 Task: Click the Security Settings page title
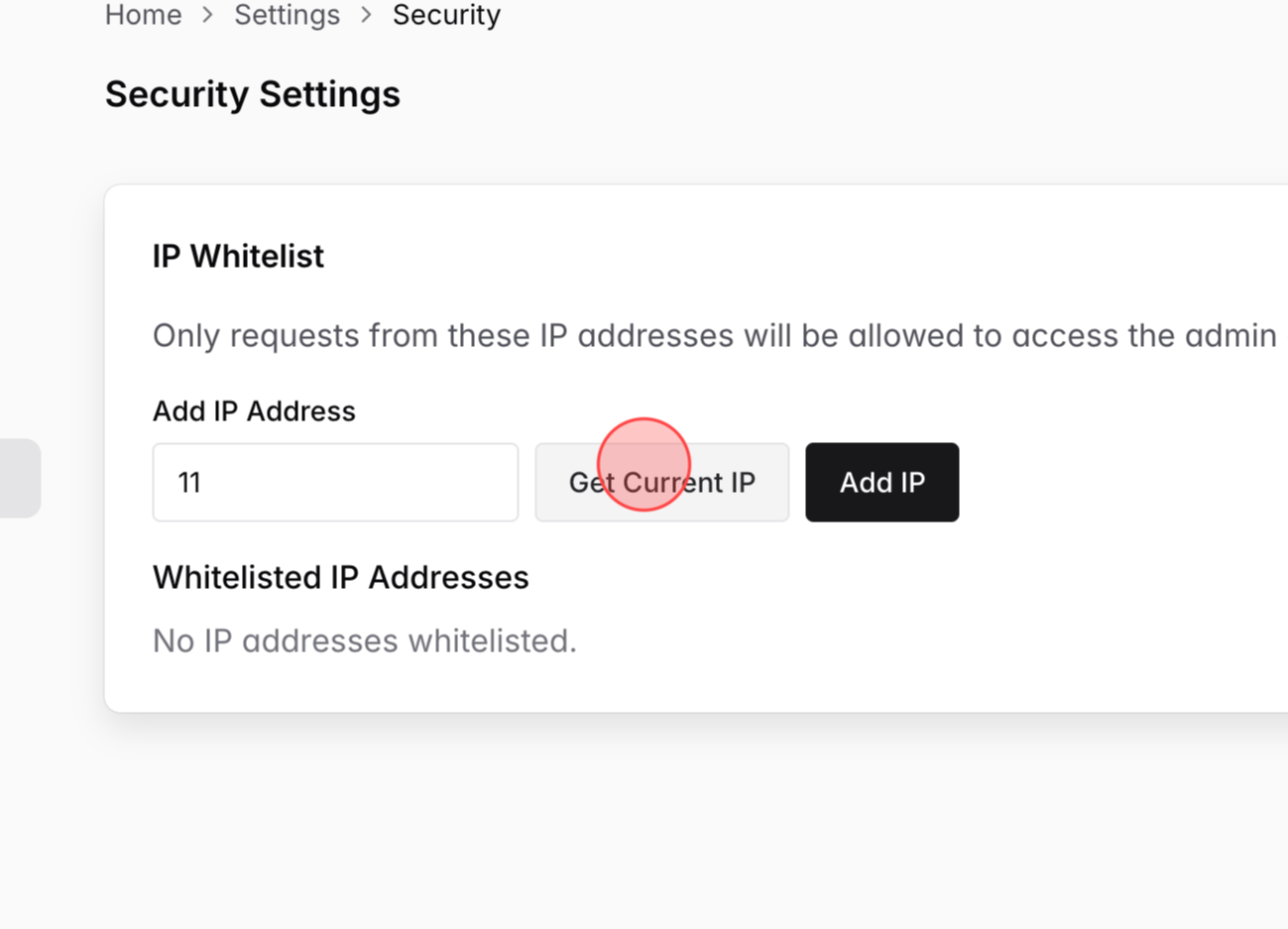click(x=252, y=94)
